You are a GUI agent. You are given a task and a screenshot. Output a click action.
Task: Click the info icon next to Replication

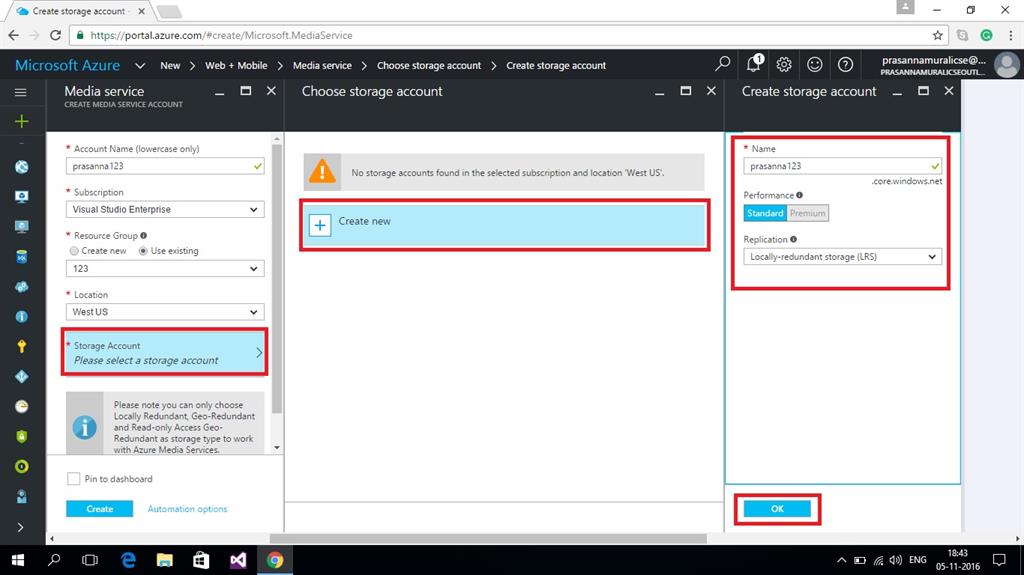click(x=793, y=239)
